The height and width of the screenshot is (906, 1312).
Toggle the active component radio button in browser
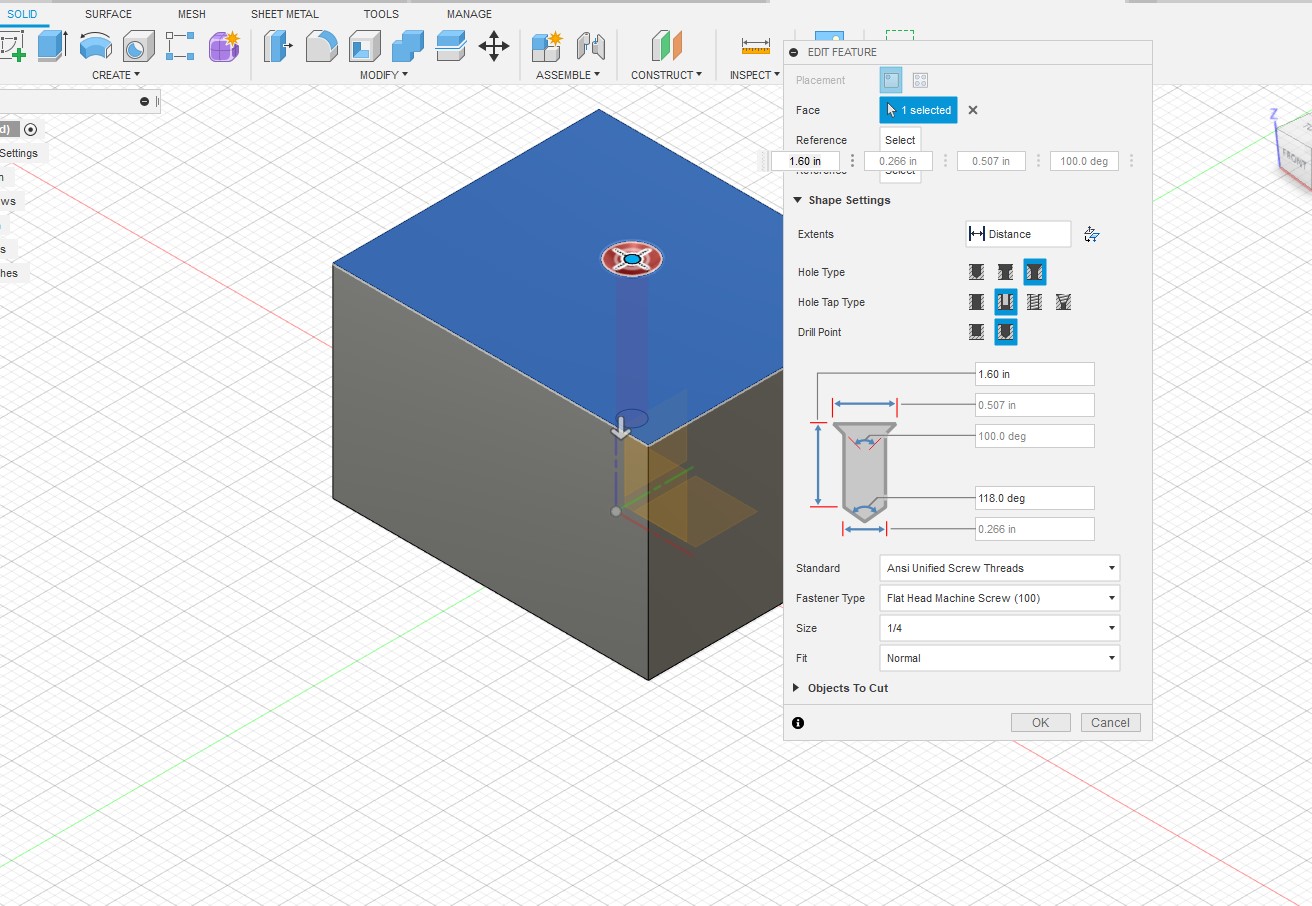click(30, 129)
